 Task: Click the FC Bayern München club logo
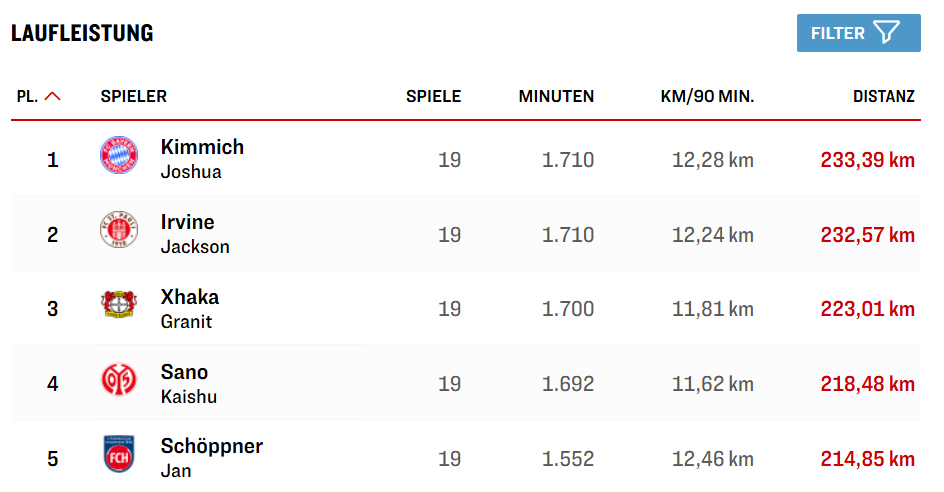click(x=118, y=158)
